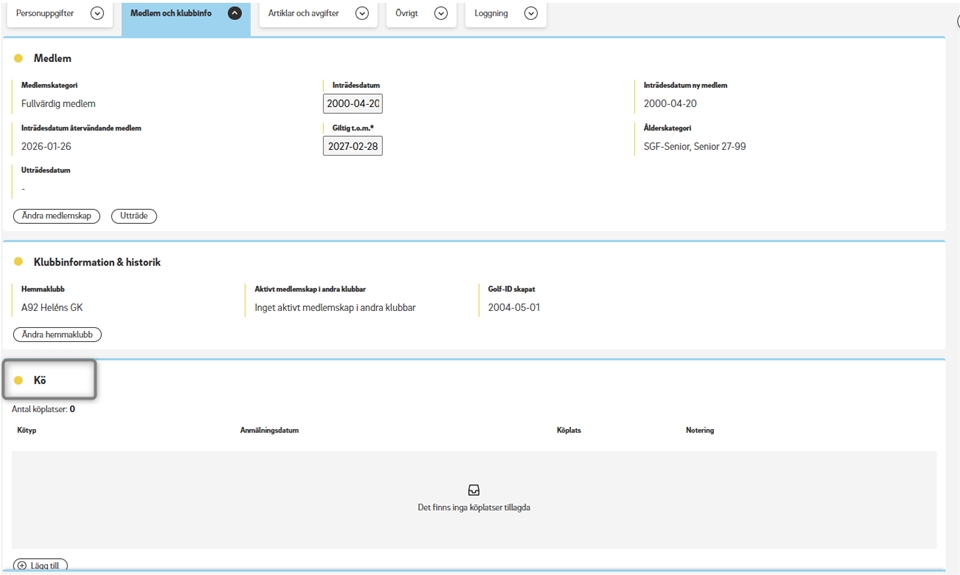Expand the Personuppgifter chevron icon
This screenshot has height=575, width=960.
(97, 13)
